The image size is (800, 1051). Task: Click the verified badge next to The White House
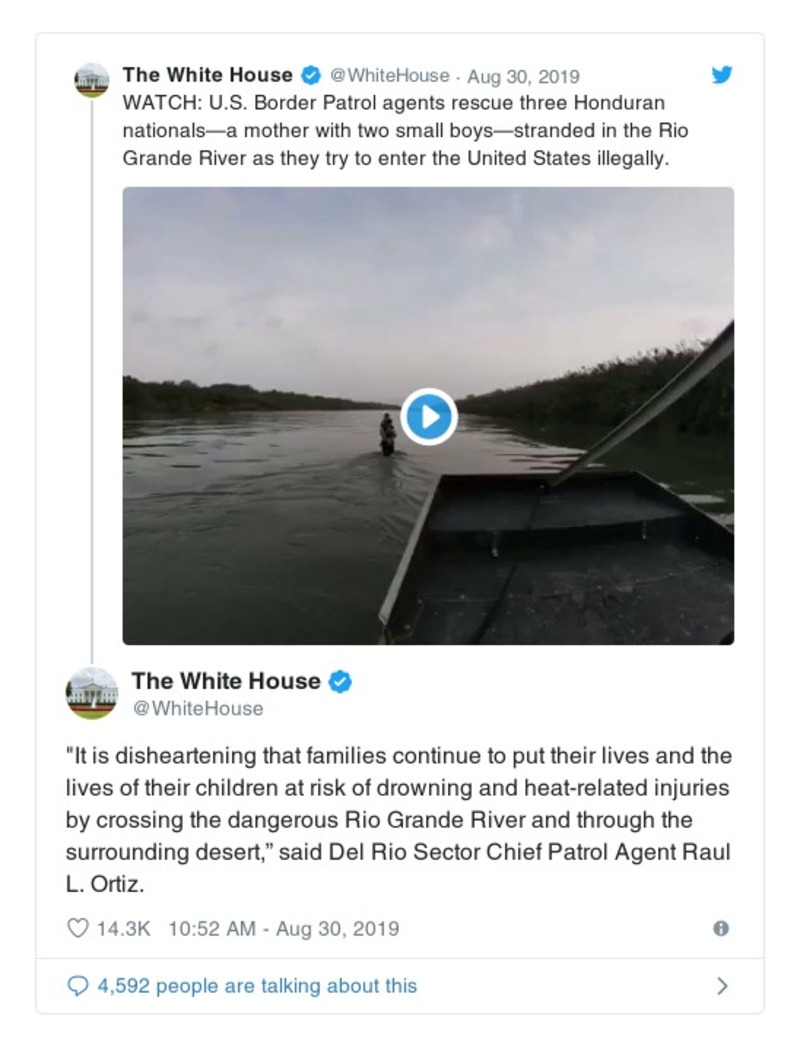[310, 74]
